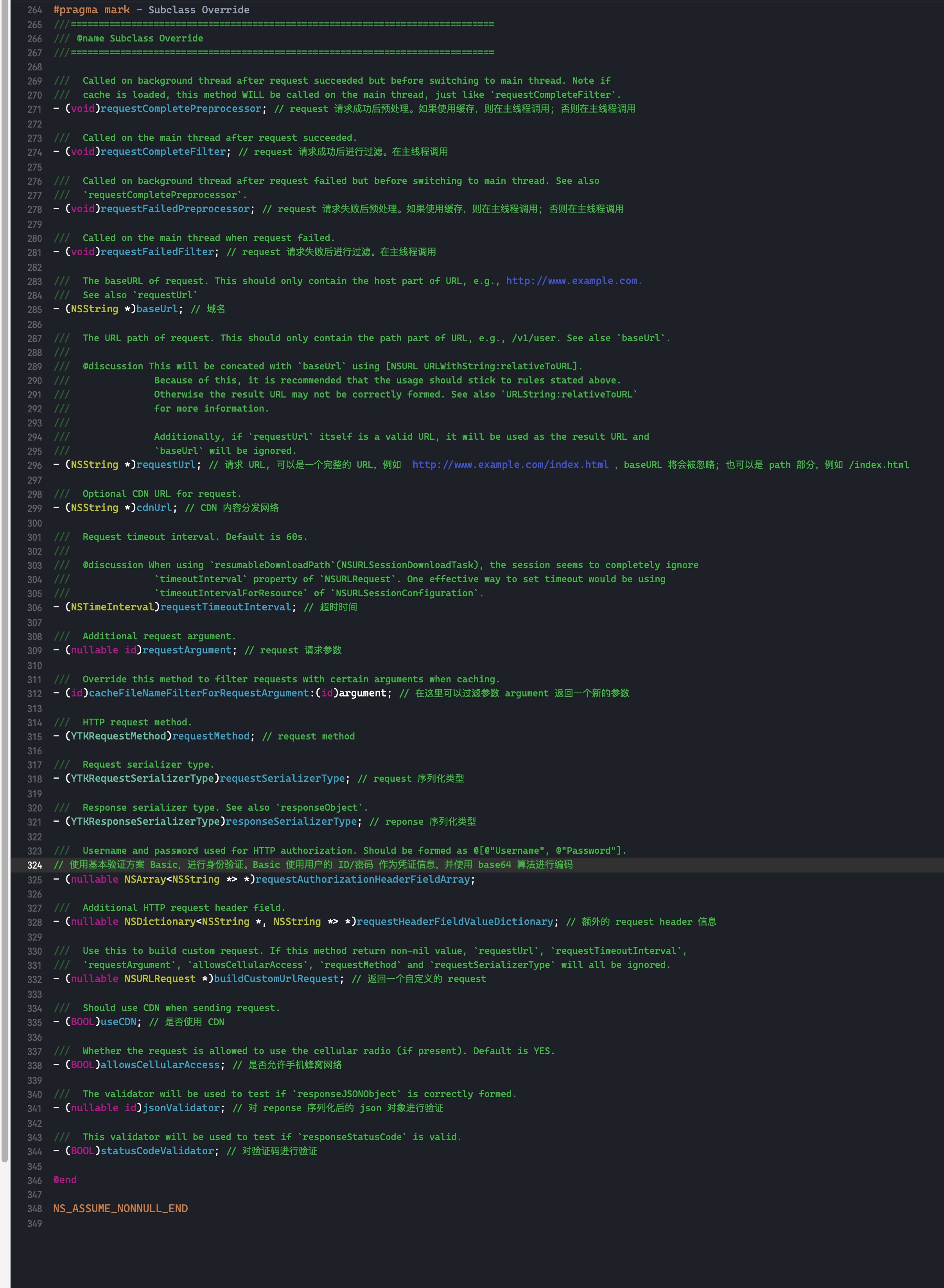Select the requestTimeoutInterval method name
The height and width of the screenshot is (1288, 944).
[225, 607]
